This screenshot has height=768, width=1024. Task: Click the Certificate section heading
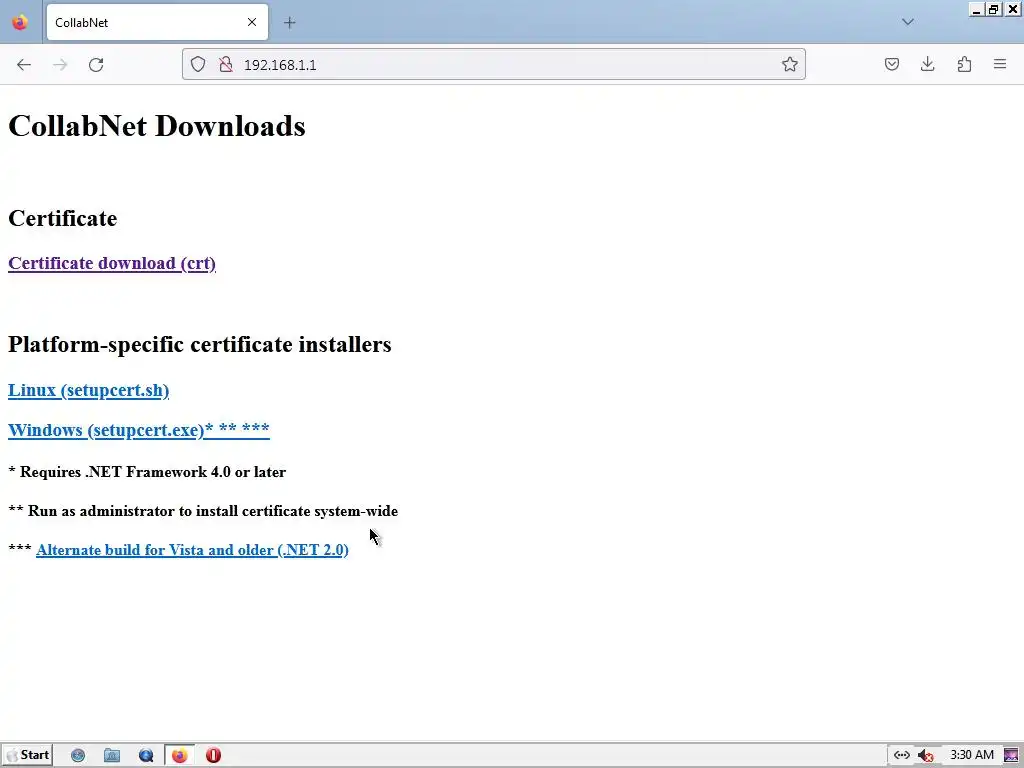(x=63, y=218)
